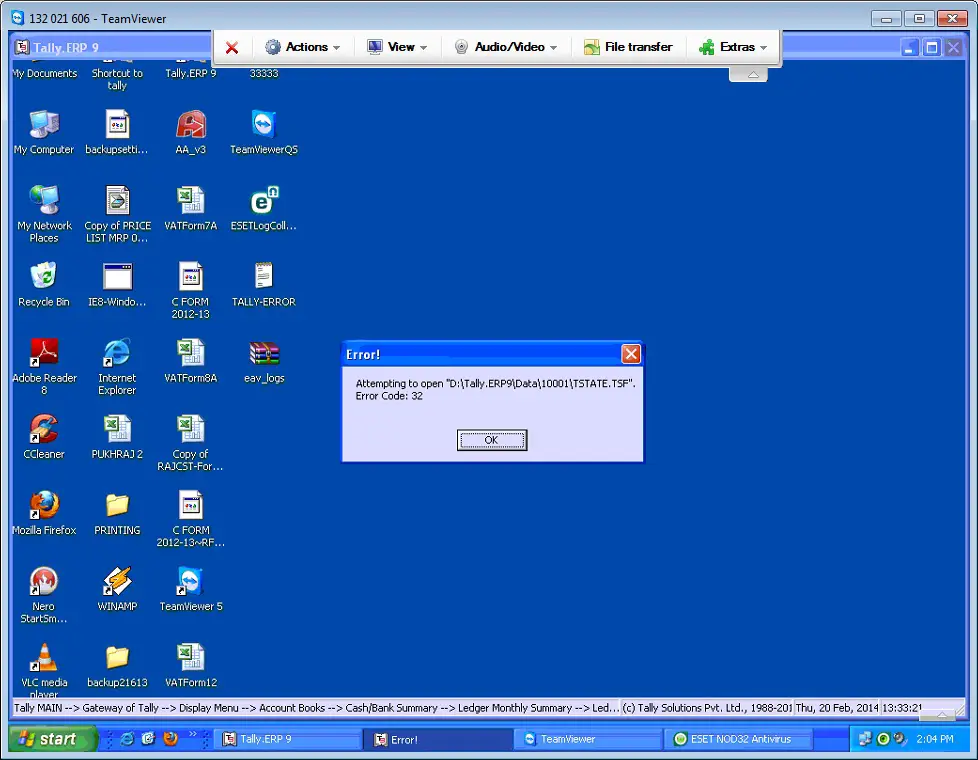Open the TeamViewer Actions dropdown menu

click(x=303, y=47)
